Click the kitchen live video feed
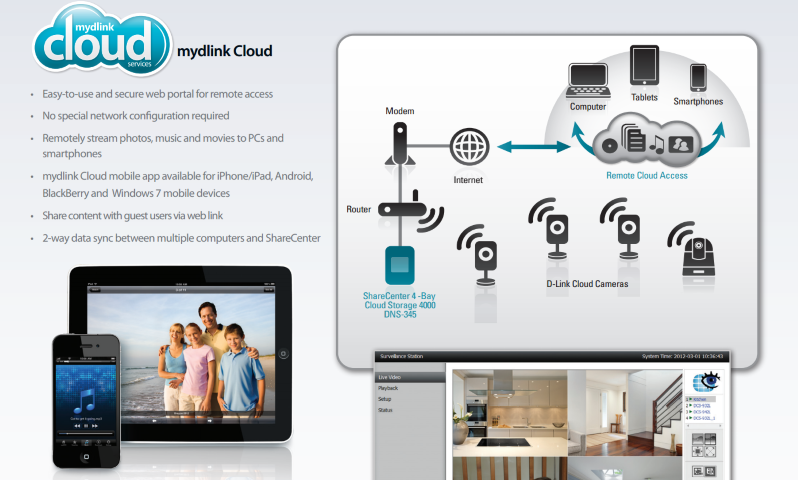798x480 pixels. [509, 413]
